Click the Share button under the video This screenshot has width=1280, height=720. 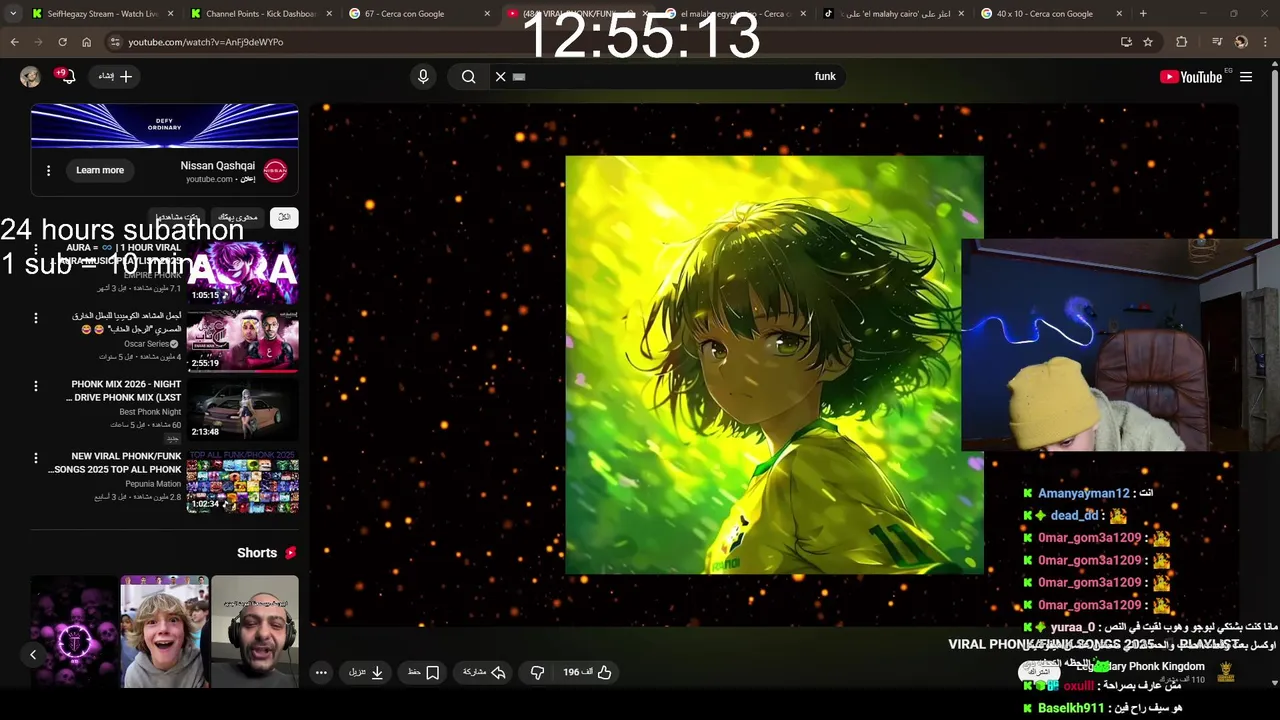(x=484, y=672)
